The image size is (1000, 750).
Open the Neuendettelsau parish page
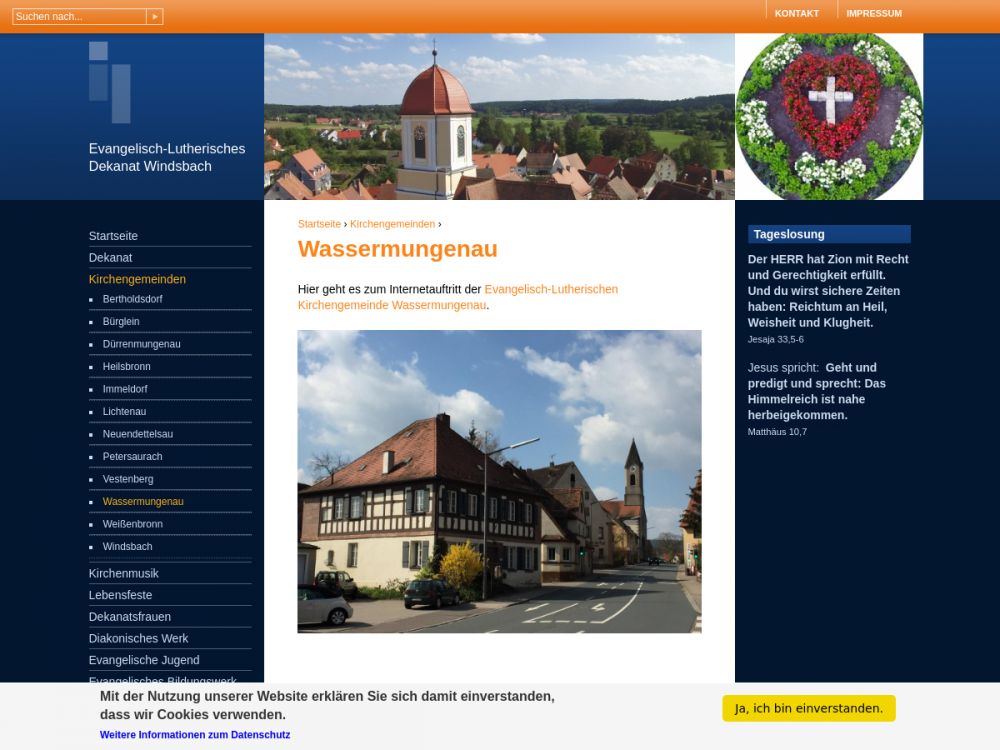[137, 434]
